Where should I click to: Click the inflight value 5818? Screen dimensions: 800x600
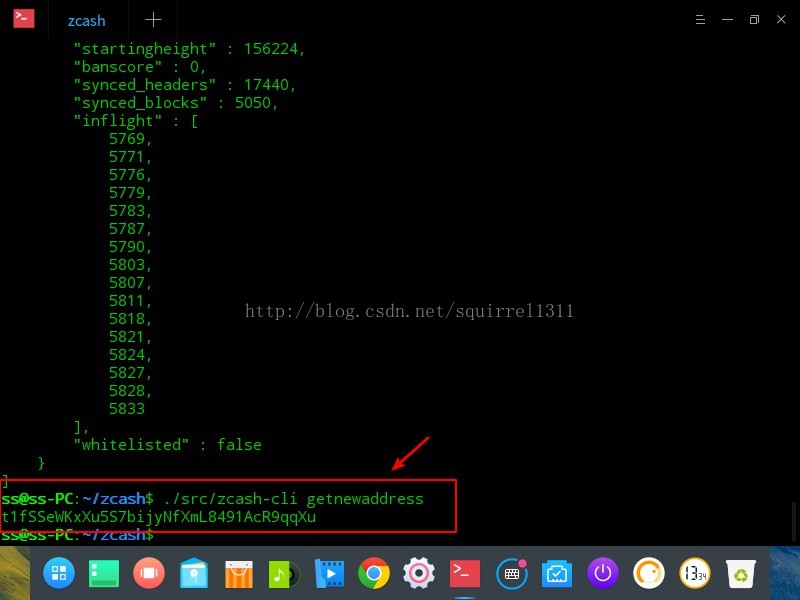(x=130, y=319)
